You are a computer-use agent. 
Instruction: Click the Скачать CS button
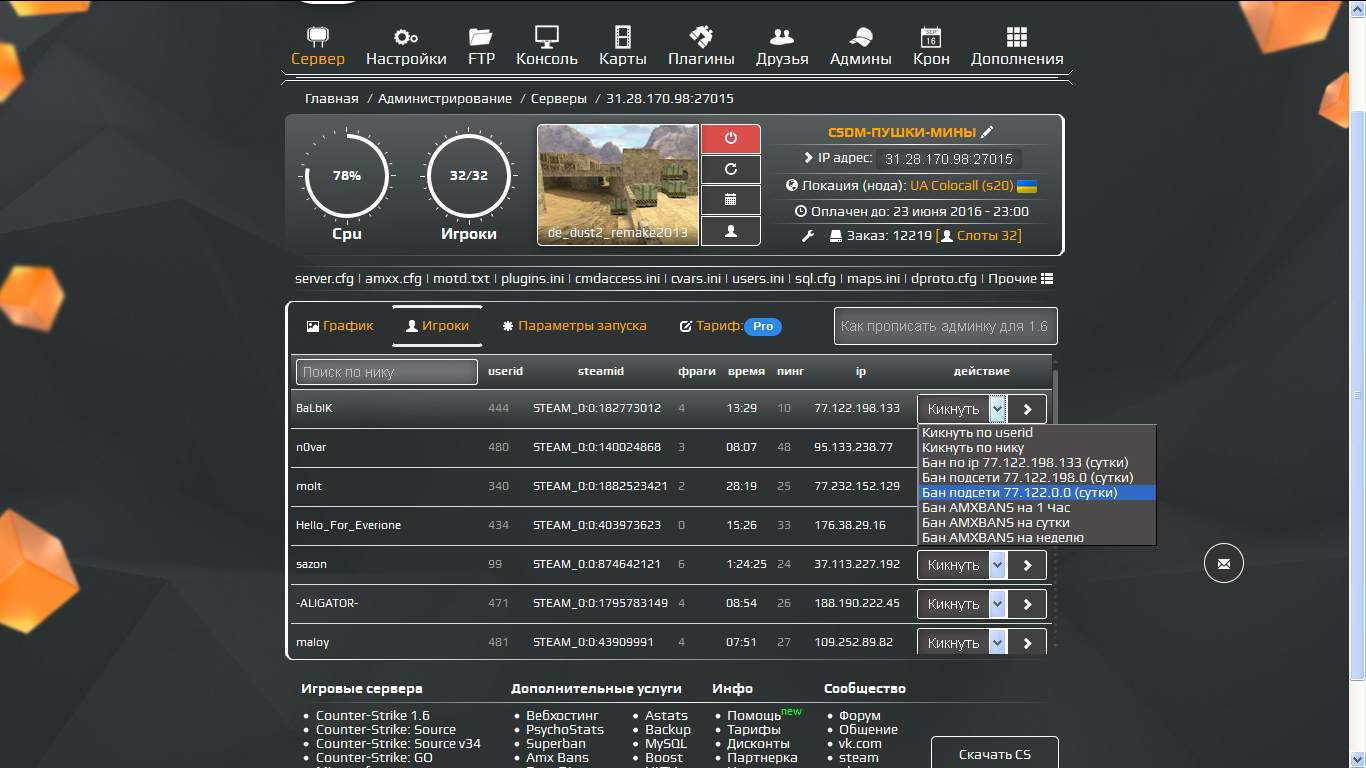(994, 754)
